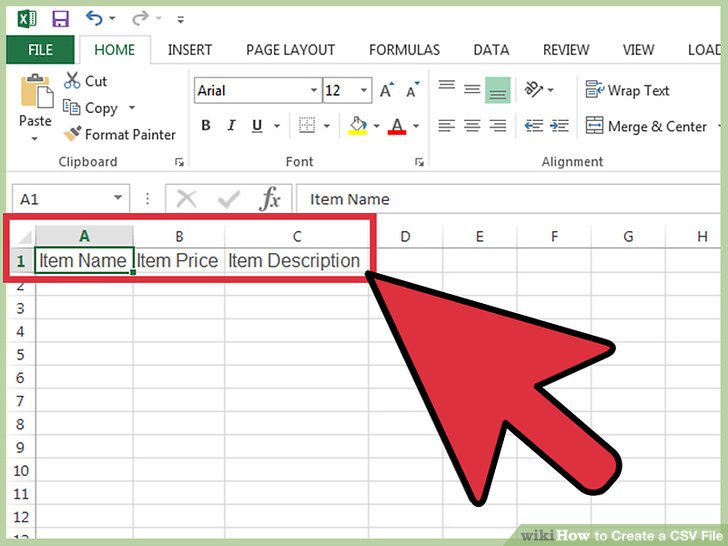Screen dimensions: 728x546
Task: Center text horizontally
Action: pos(472,125)
